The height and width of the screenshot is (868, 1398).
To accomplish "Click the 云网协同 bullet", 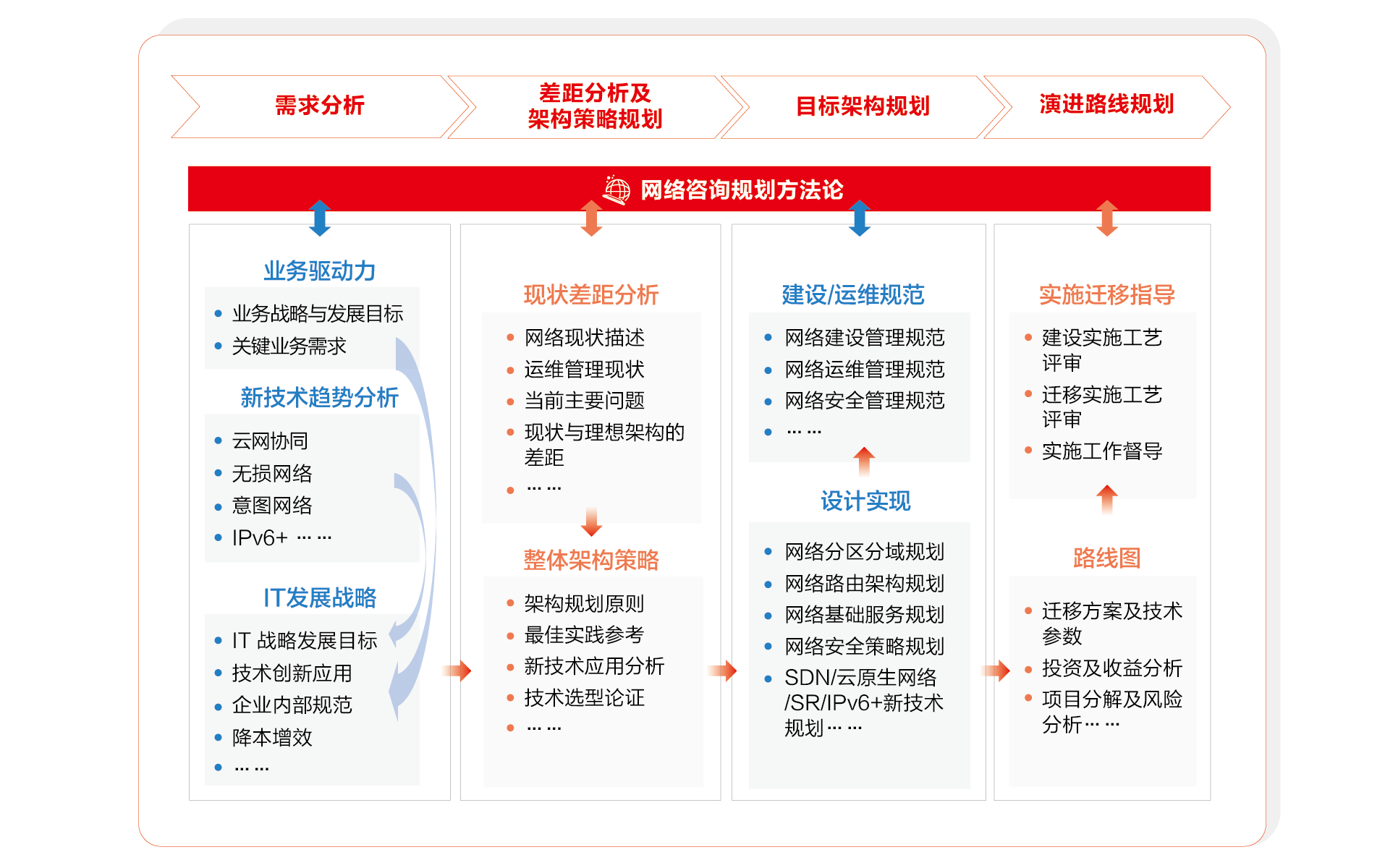I will [x=270, y=441].
